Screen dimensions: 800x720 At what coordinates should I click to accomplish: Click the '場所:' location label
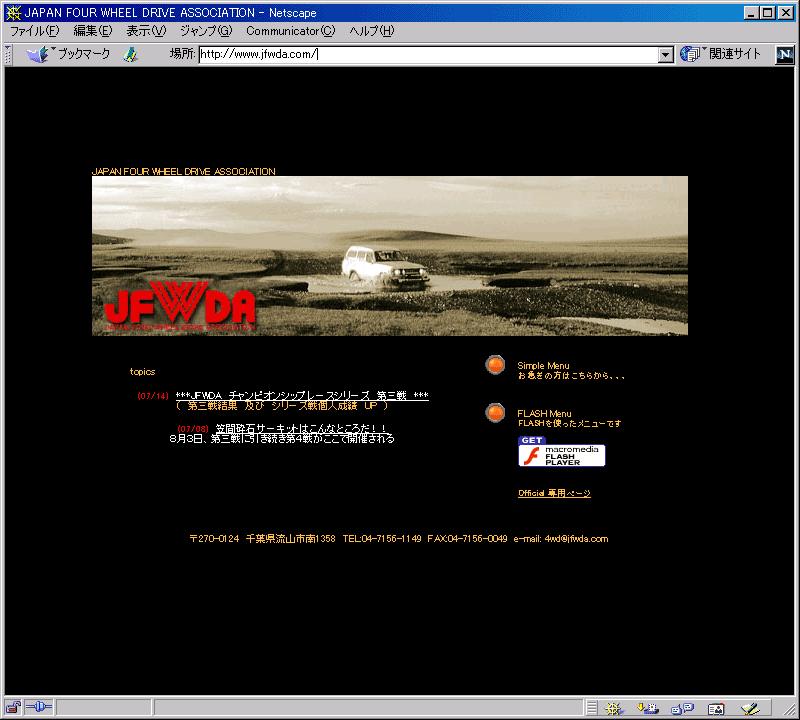click(x=182, y=54)
